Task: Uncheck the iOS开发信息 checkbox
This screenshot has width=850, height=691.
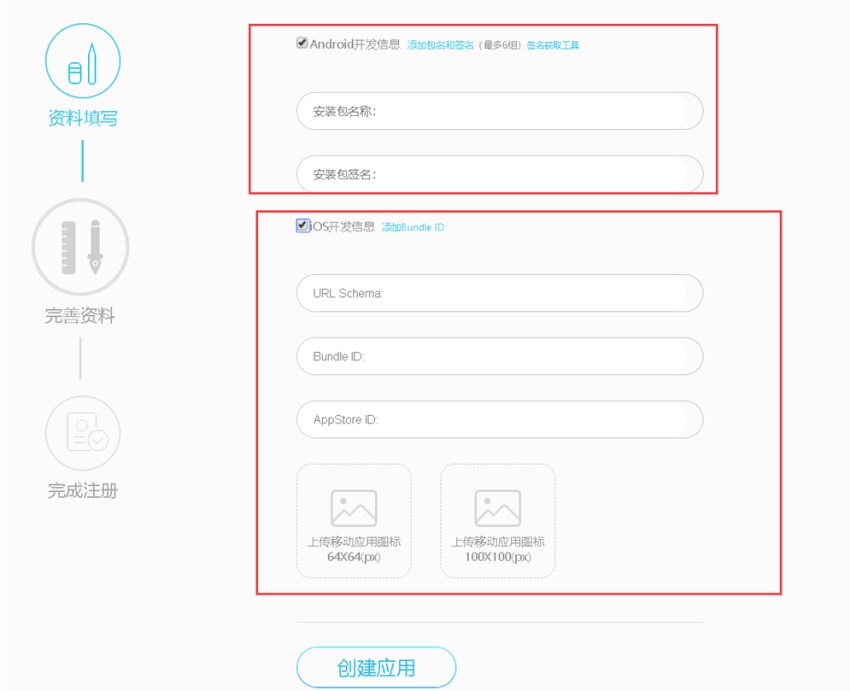Action: [302, 225]
